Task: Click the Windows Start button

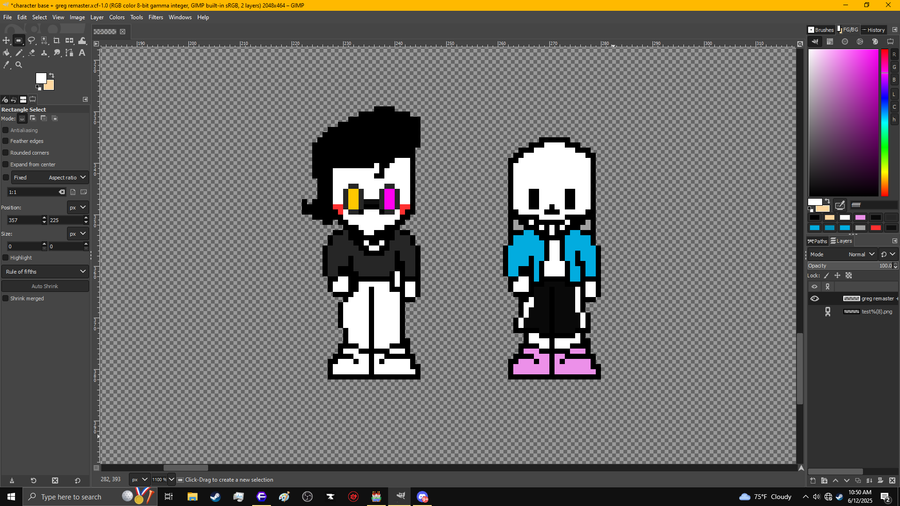Action: click(x=11, y=497)
